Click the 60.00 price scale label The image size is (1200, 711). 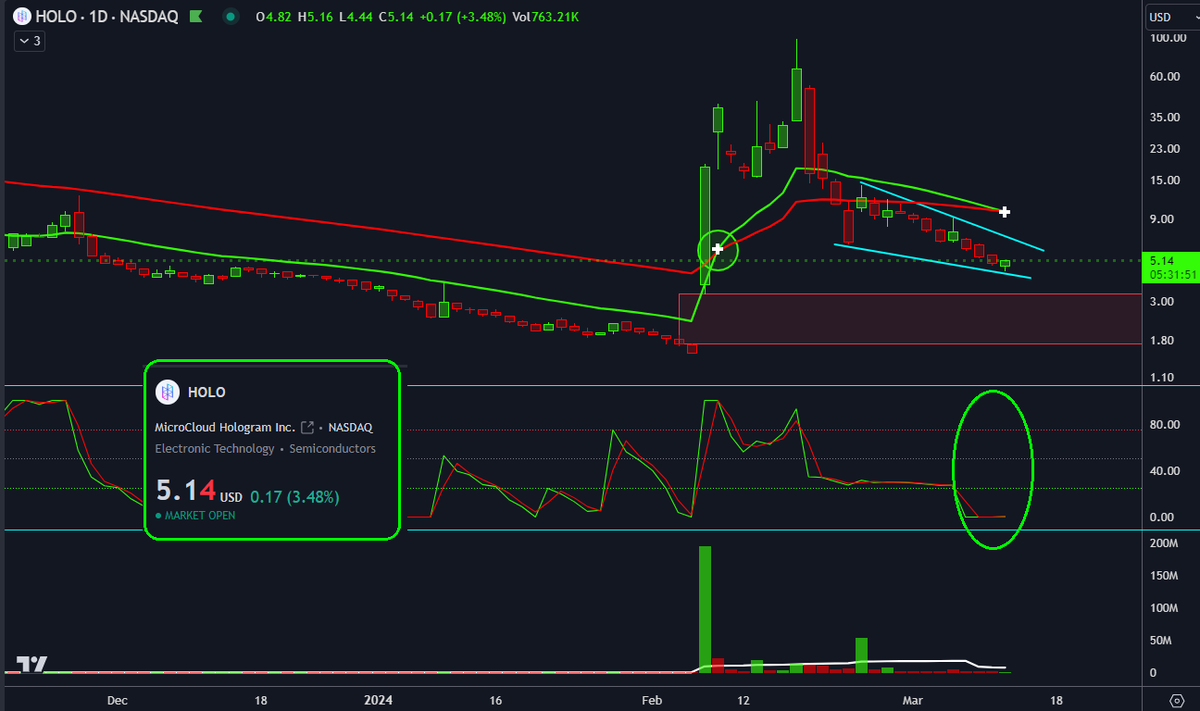point(1167,77)
